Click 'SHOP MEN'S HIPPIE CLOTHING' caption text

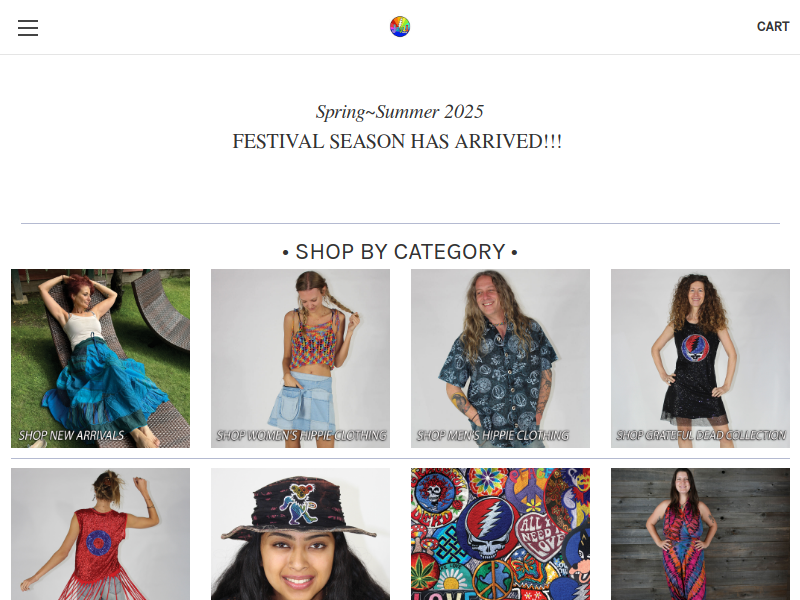point(492,435)
